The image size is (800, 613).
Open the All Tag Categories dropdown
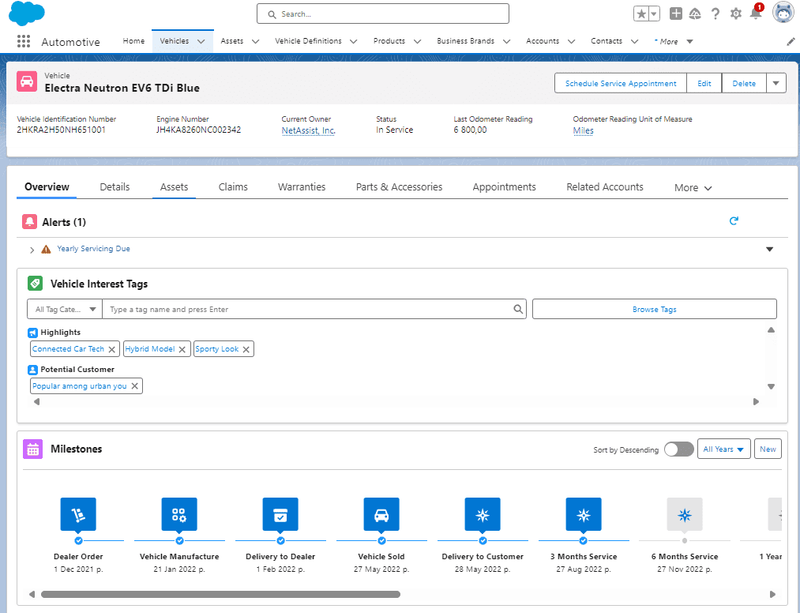point(65,309)
